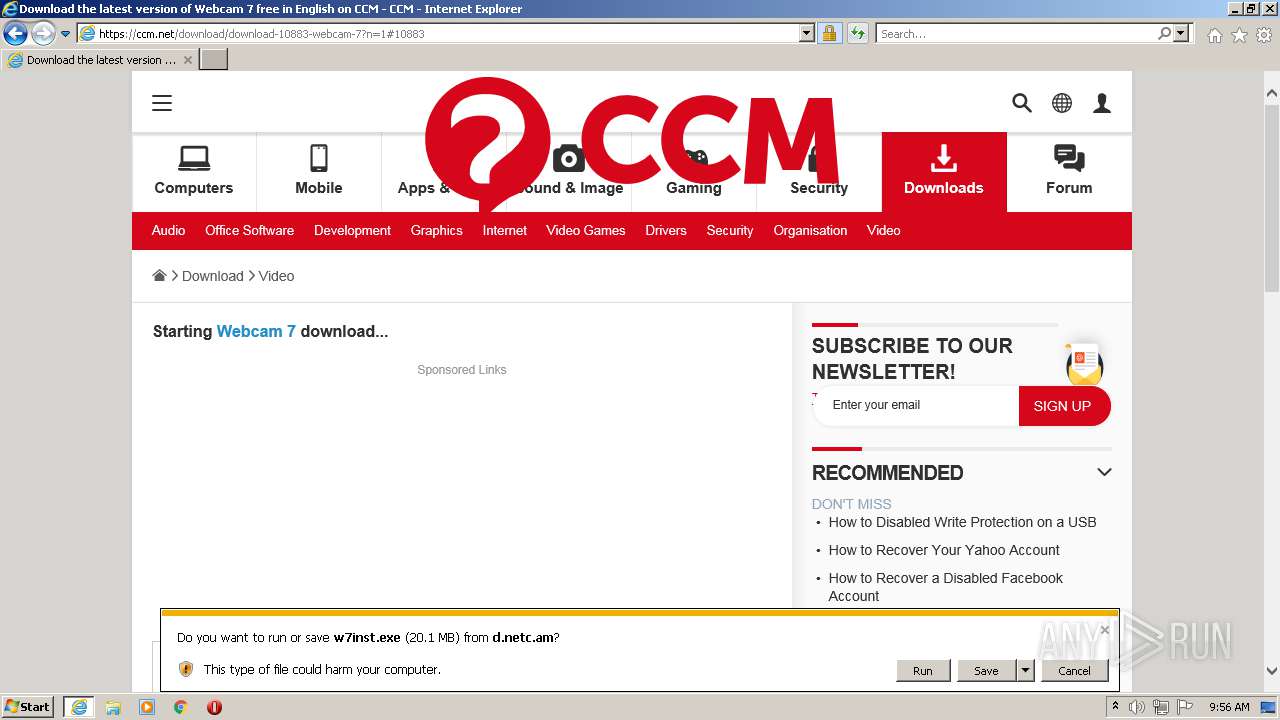Click Cancel in the download prompt

coord(1074,671)
